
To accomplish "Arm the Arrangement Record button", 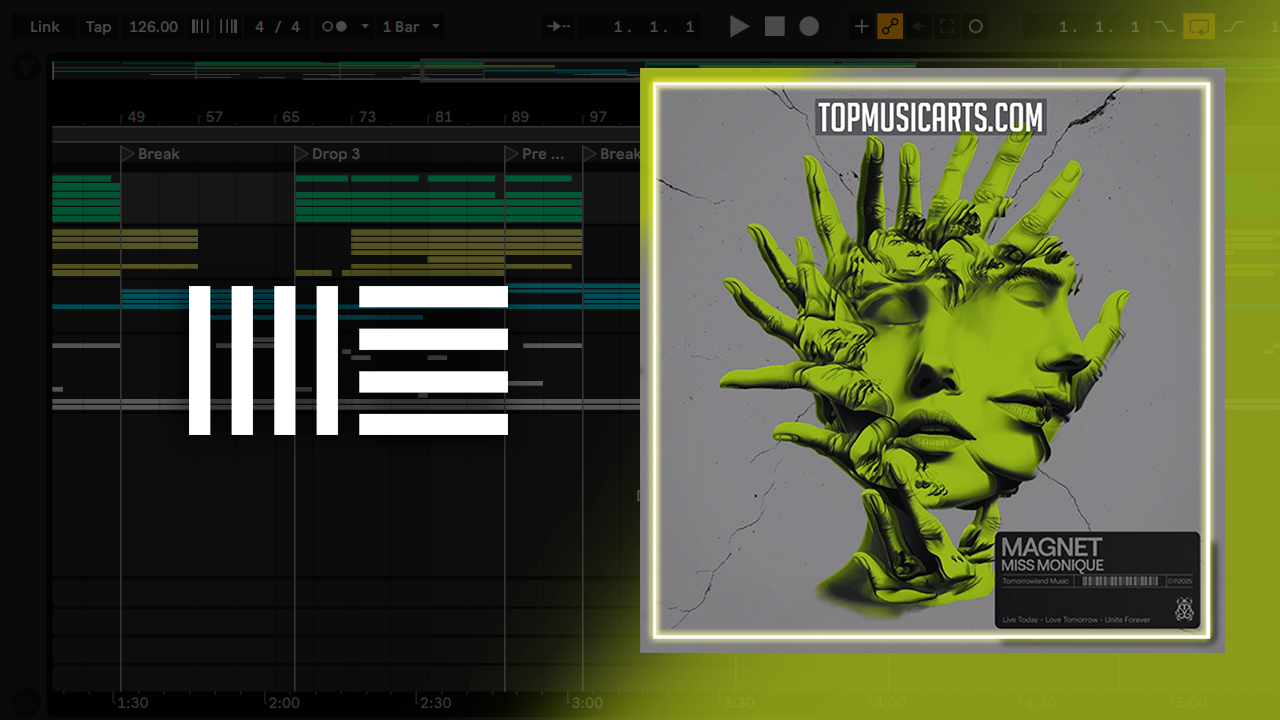I will (809, 27).
